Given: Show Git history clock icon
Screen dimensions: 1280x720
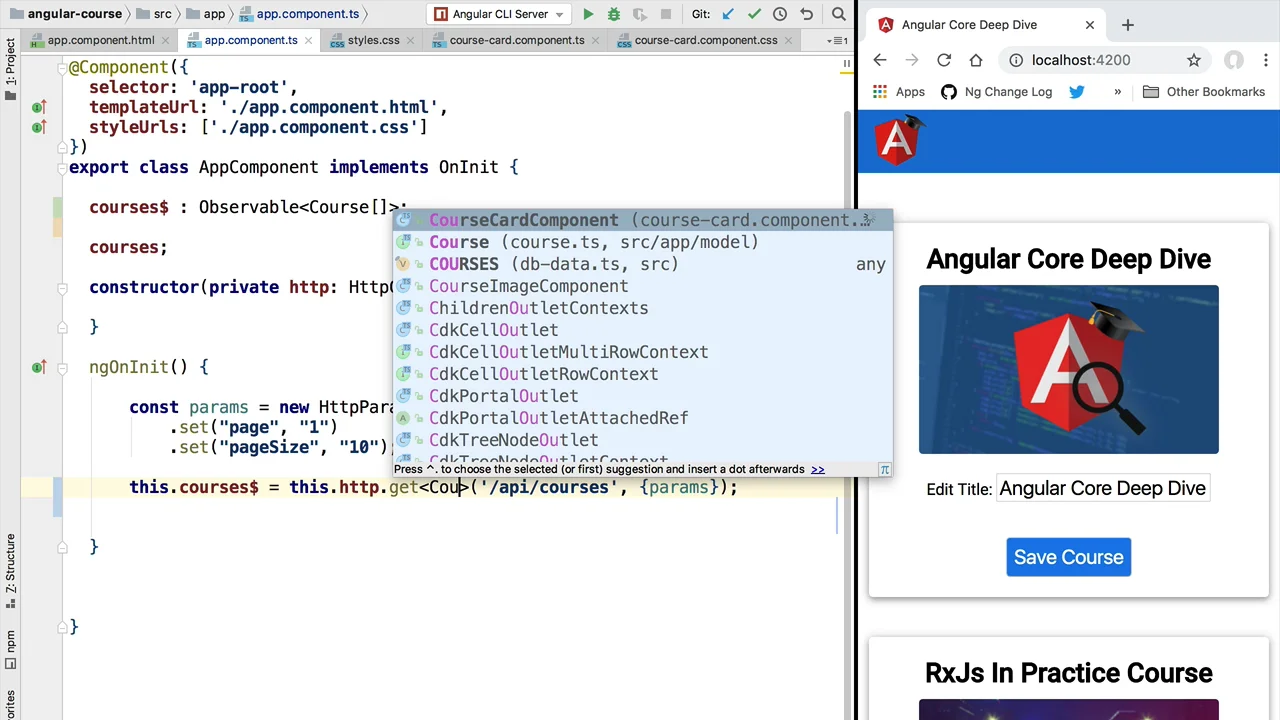Looking at the screenshot, I should [x=780, y=14].
